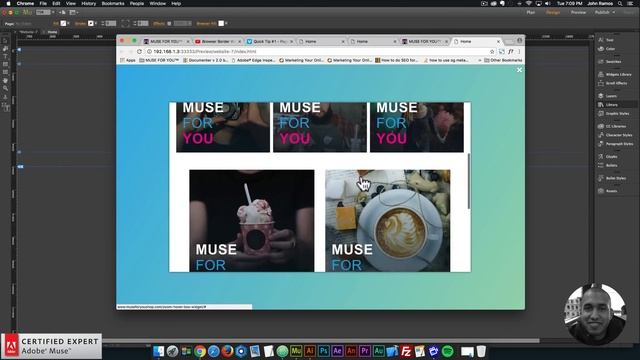Switch to the Browser Border YouTube tab
Image resolution: width=640 pixels, height=360 pixels.
(218, 42)
